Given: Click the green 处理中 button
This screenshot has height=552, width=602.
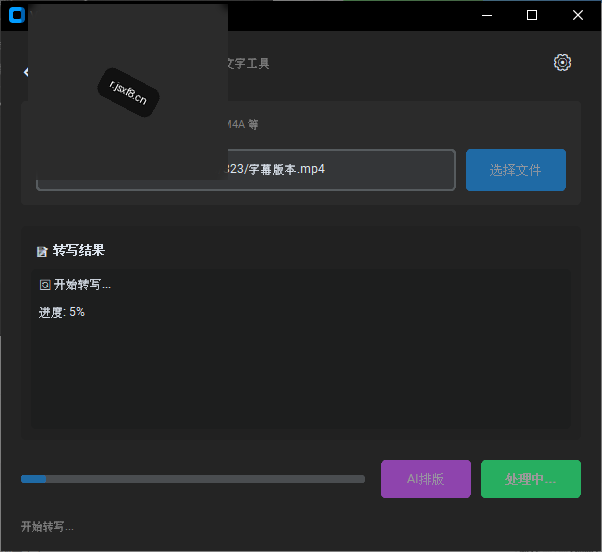Looking at the screenshot, I should (x=531, y=479).
